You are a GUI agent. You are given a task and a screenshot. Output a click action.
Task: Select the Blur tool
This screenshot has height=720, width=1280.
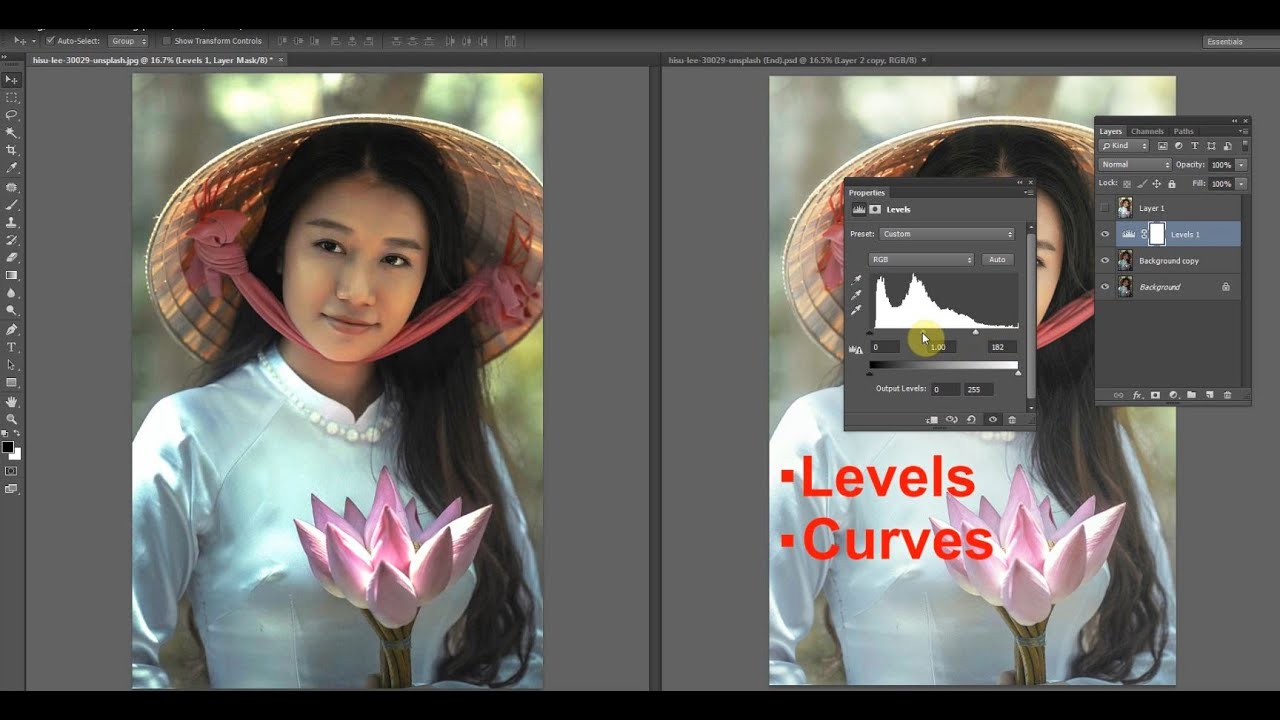click(12, 293)
